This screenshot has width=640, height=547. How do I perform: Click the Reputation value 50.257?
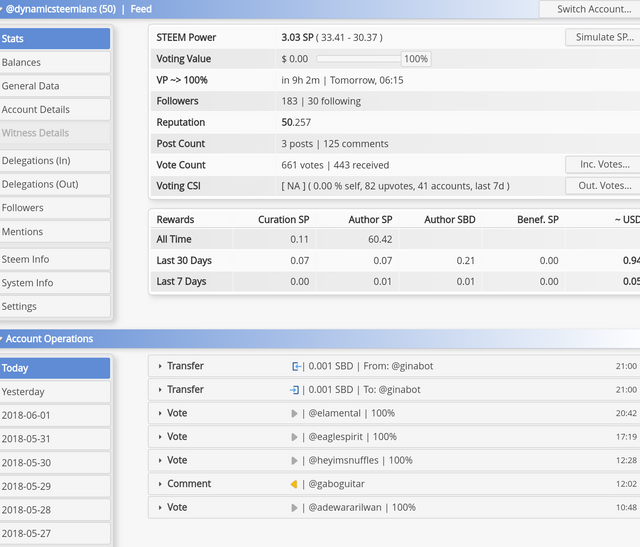click(296, 122)
